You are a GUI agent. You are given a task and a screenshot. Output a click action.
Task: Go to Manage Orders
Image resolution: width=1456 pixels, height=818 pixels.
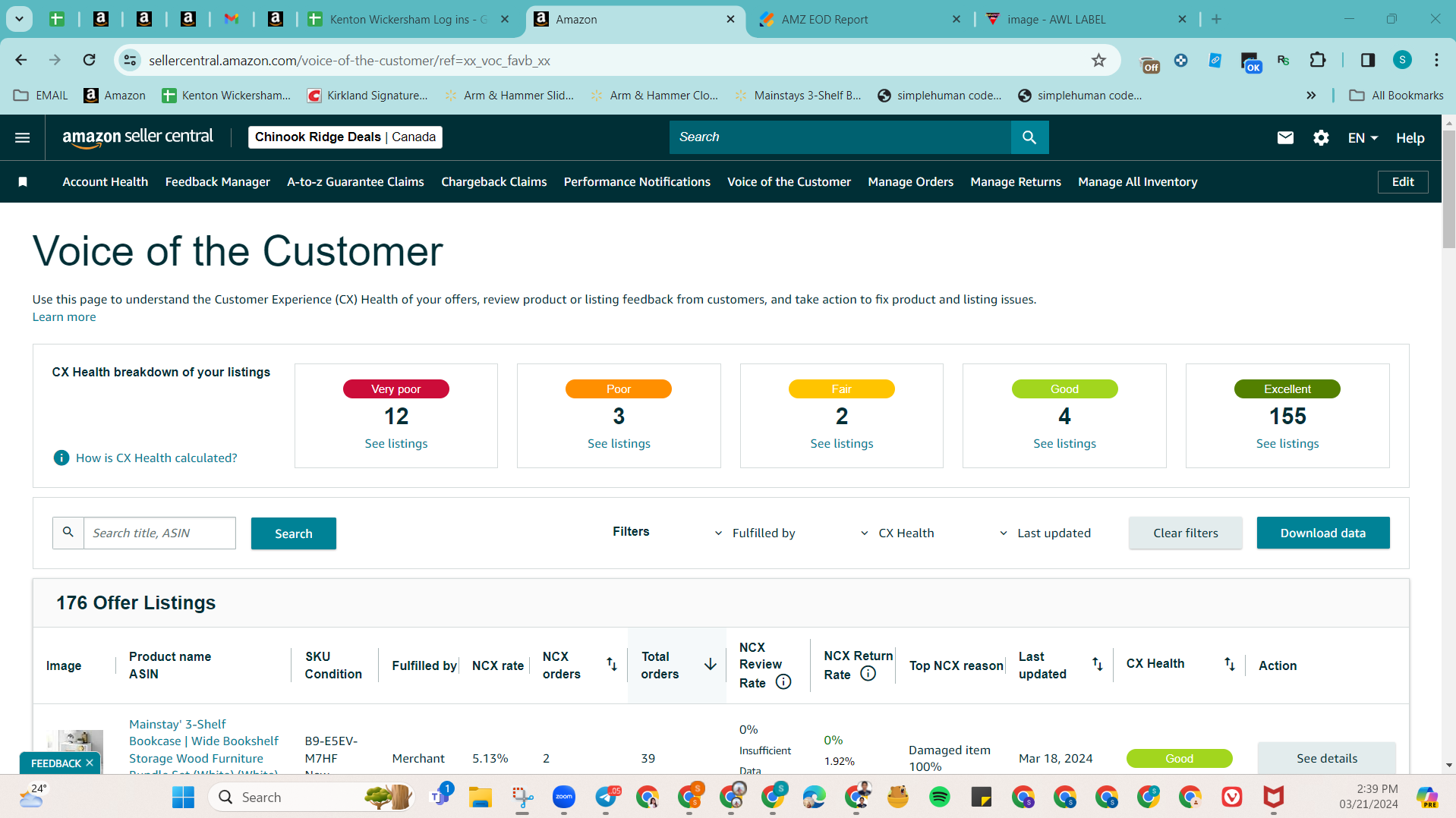tap(910, 182)
